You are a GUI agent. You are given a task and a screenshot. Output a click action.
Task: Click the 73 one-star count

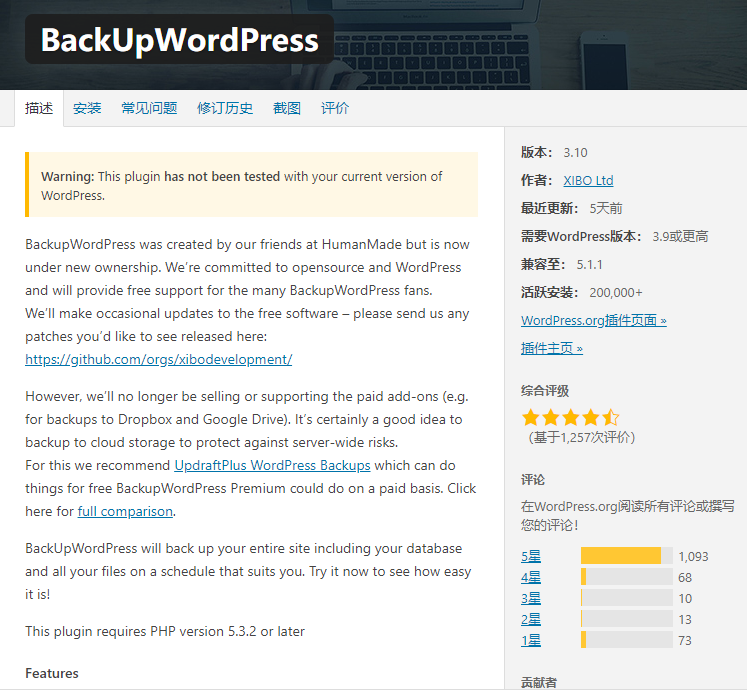[685, 640]
